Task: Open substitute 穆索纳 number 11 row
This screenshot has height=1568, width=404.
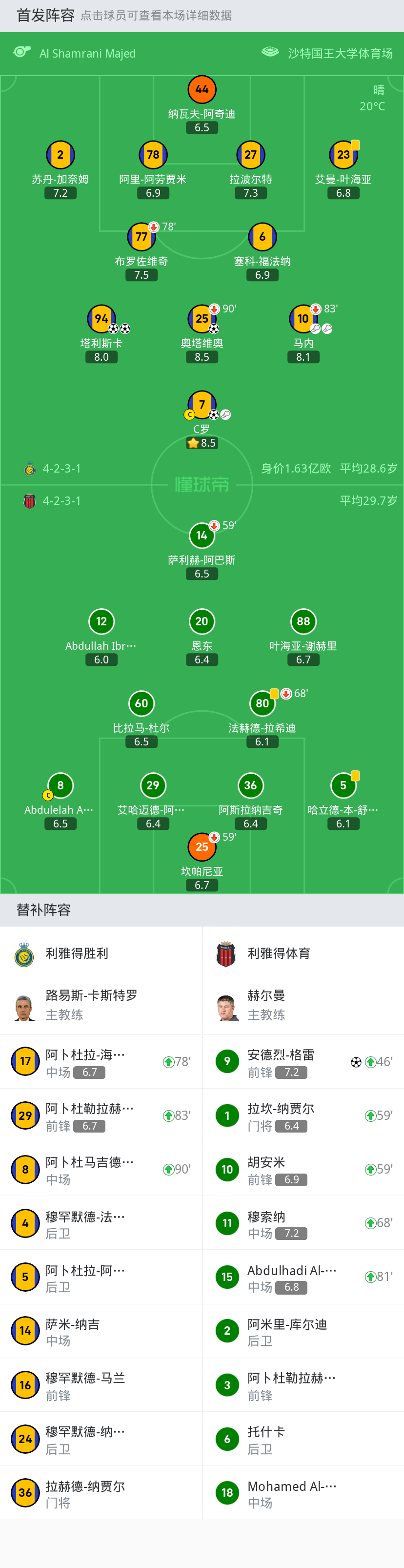Action: 303,1223
